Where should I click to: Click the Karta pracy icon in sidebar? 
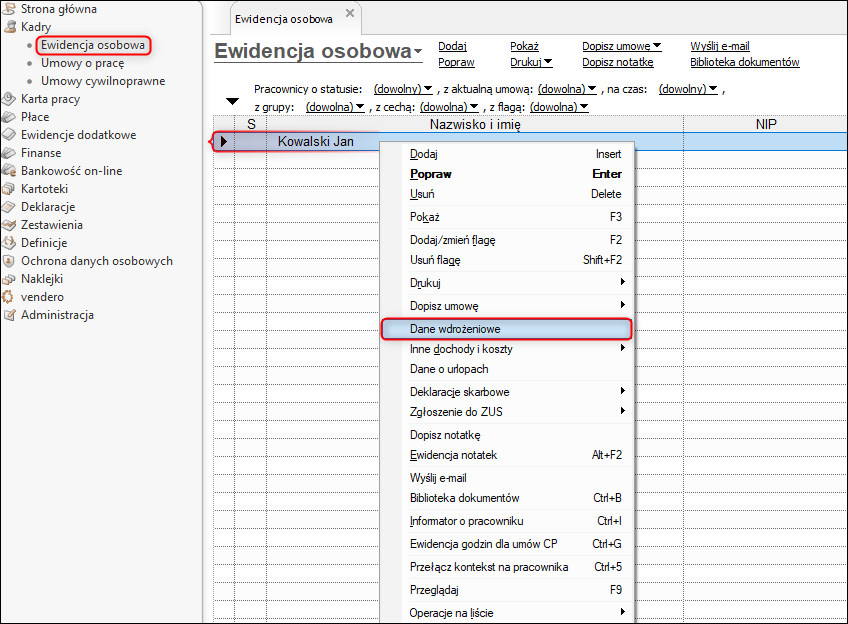[x=9, y=98]
